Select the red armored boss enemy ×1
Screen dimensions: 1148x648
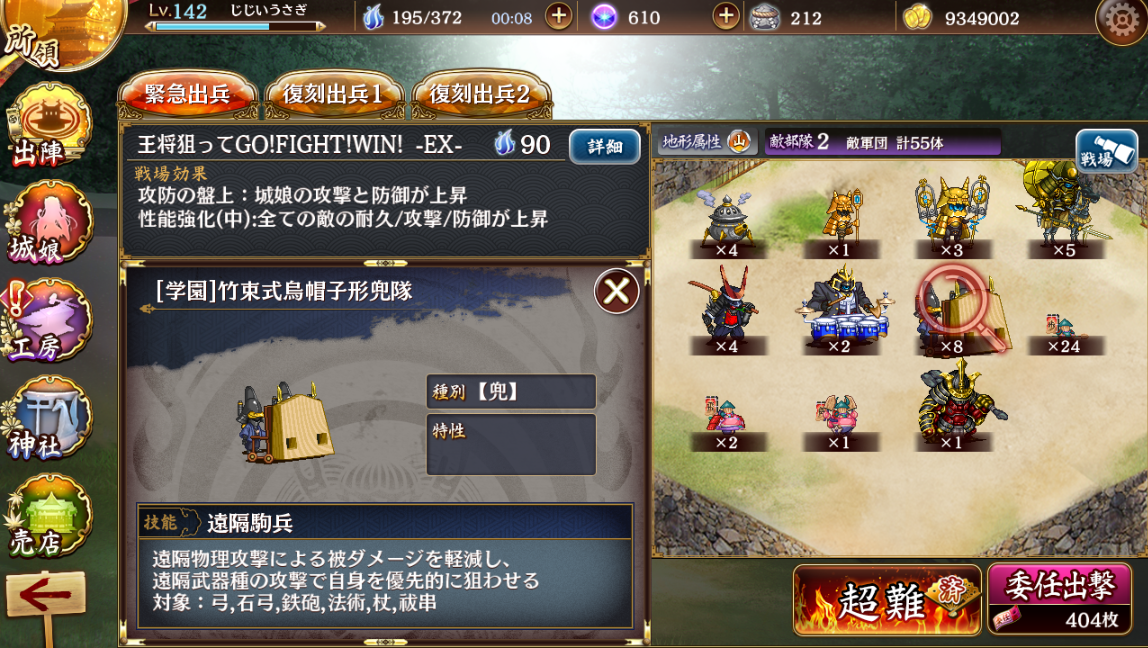(x=953, y=406)
